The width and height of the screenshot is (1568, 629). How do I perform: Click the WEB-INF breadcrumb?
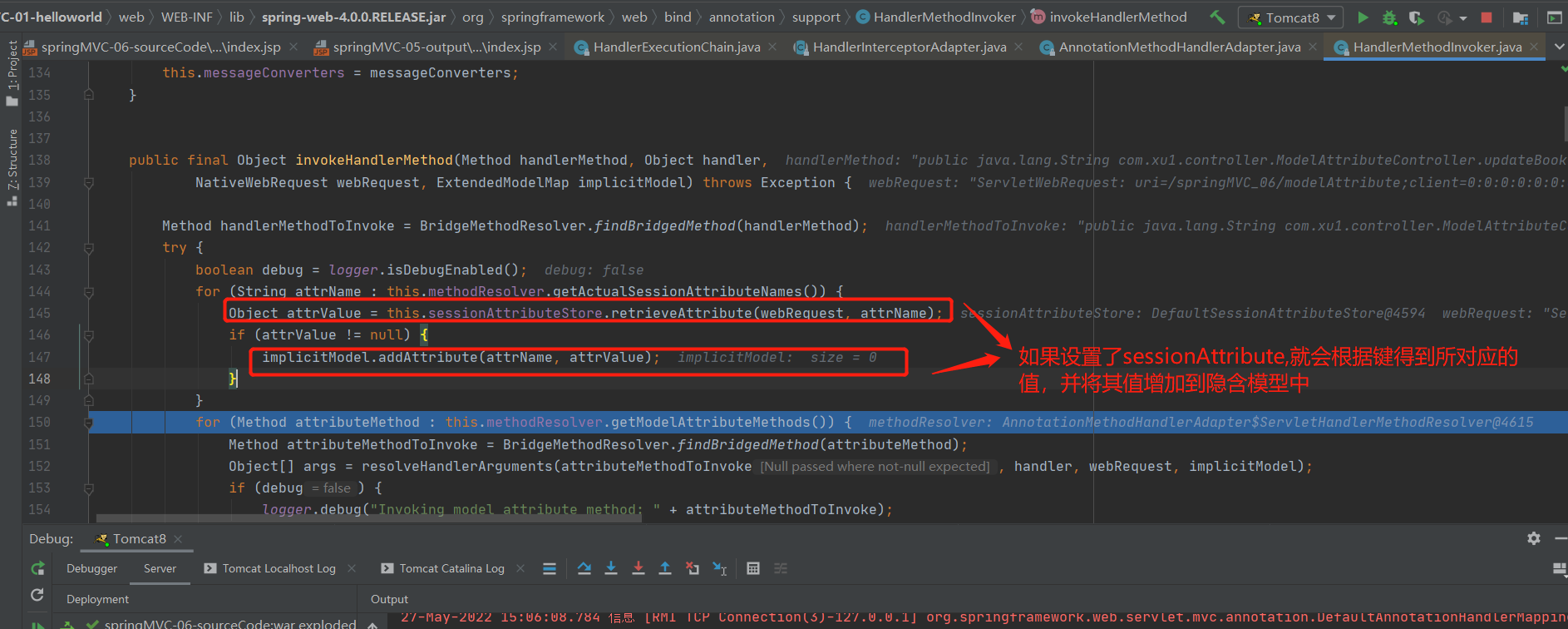pos(186,17)
